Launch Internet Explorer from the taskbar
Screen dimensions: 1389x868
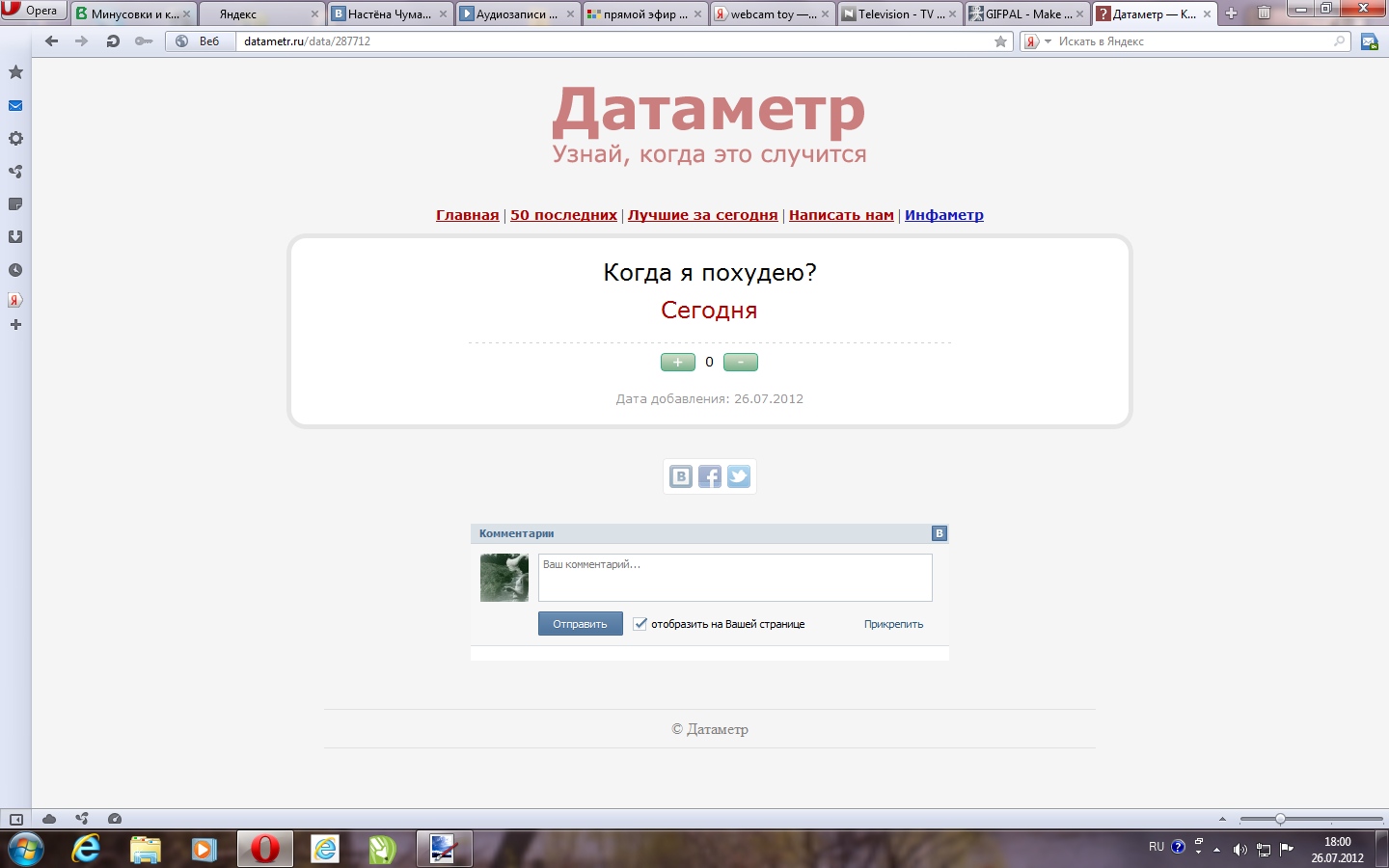[x=86, y=849]
